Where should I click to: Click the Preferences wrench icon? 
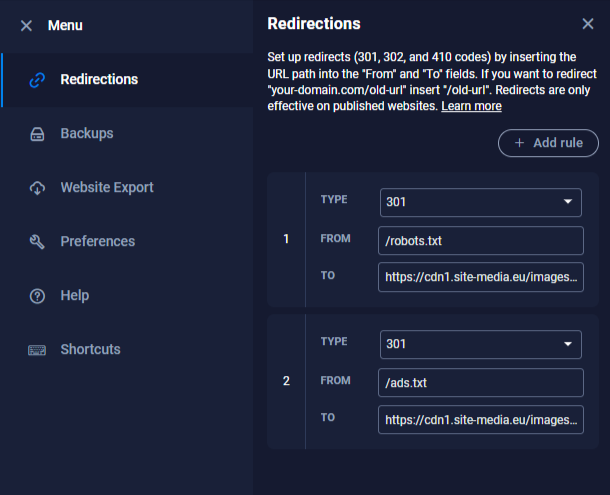tap(37, 242)
